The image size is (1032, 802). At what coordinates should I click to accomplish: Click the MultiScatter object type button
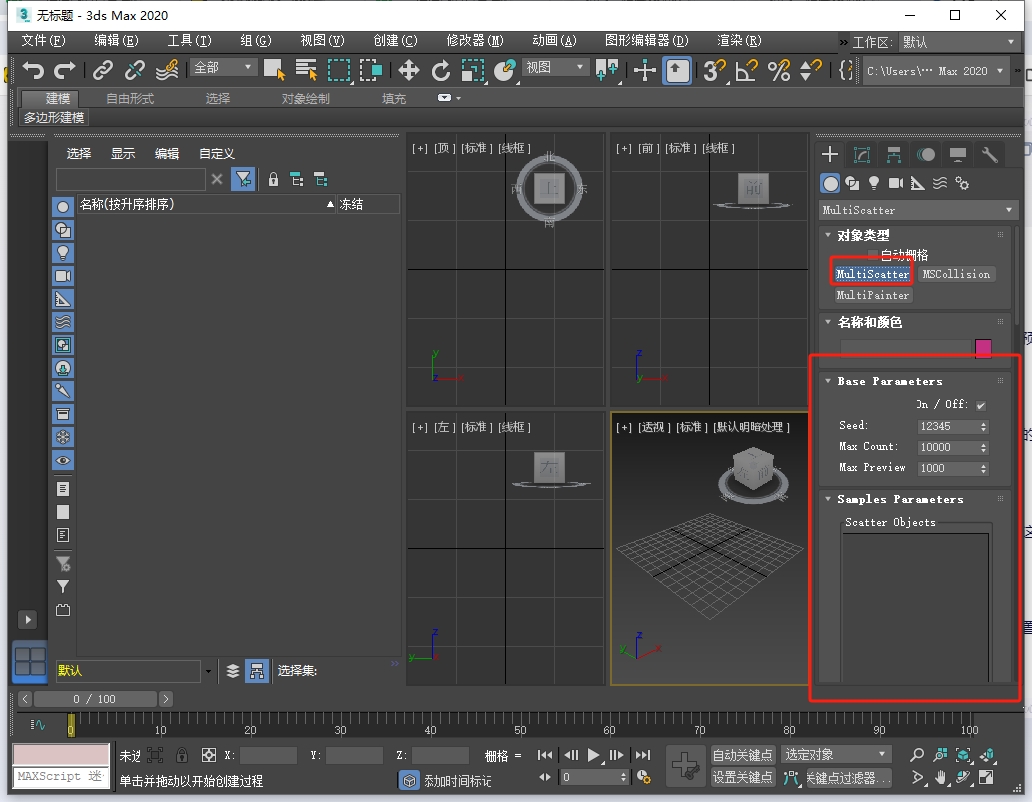[872, 274]
